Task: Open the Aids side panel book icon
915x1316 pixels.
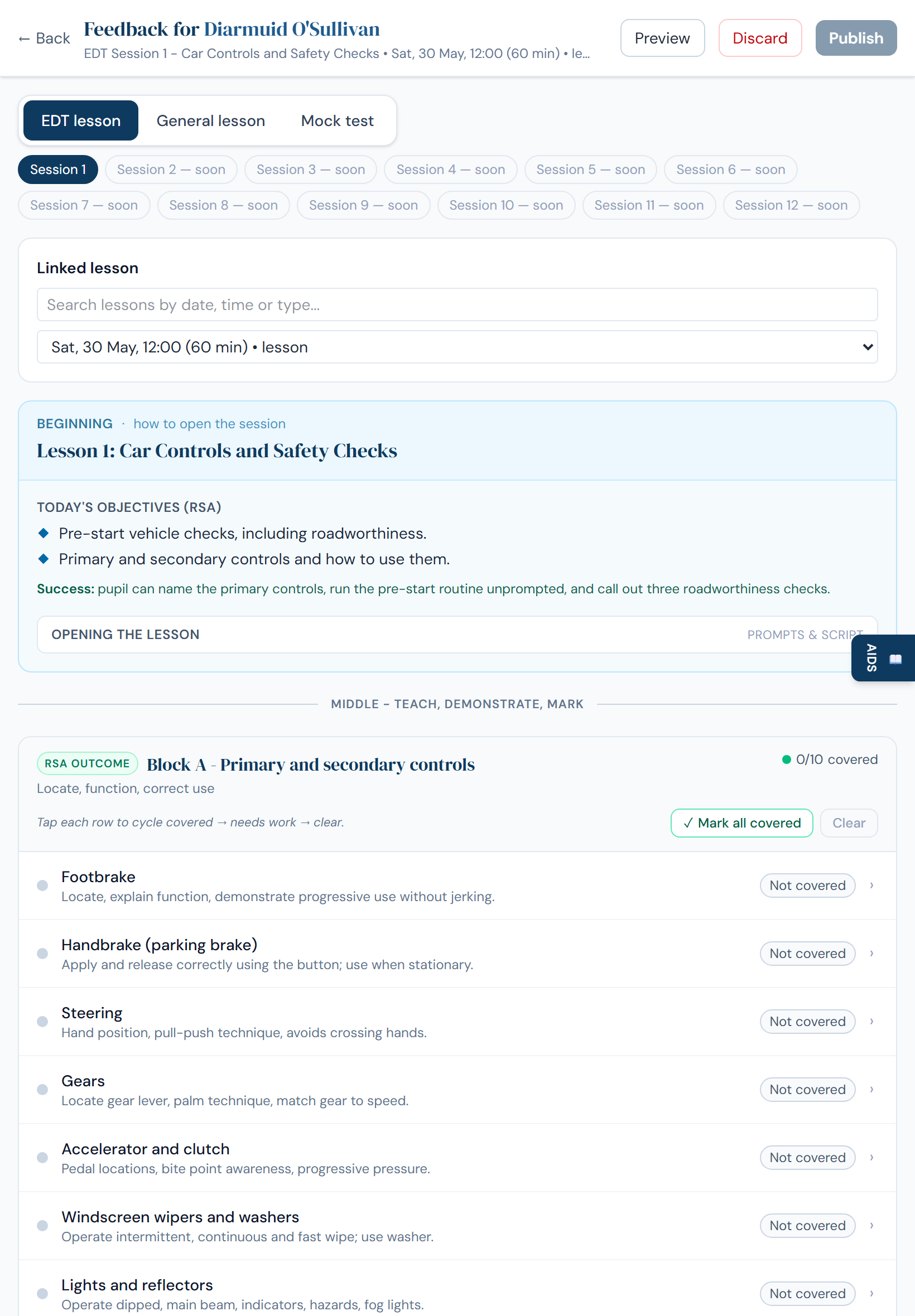Action: tap(895, 659)
